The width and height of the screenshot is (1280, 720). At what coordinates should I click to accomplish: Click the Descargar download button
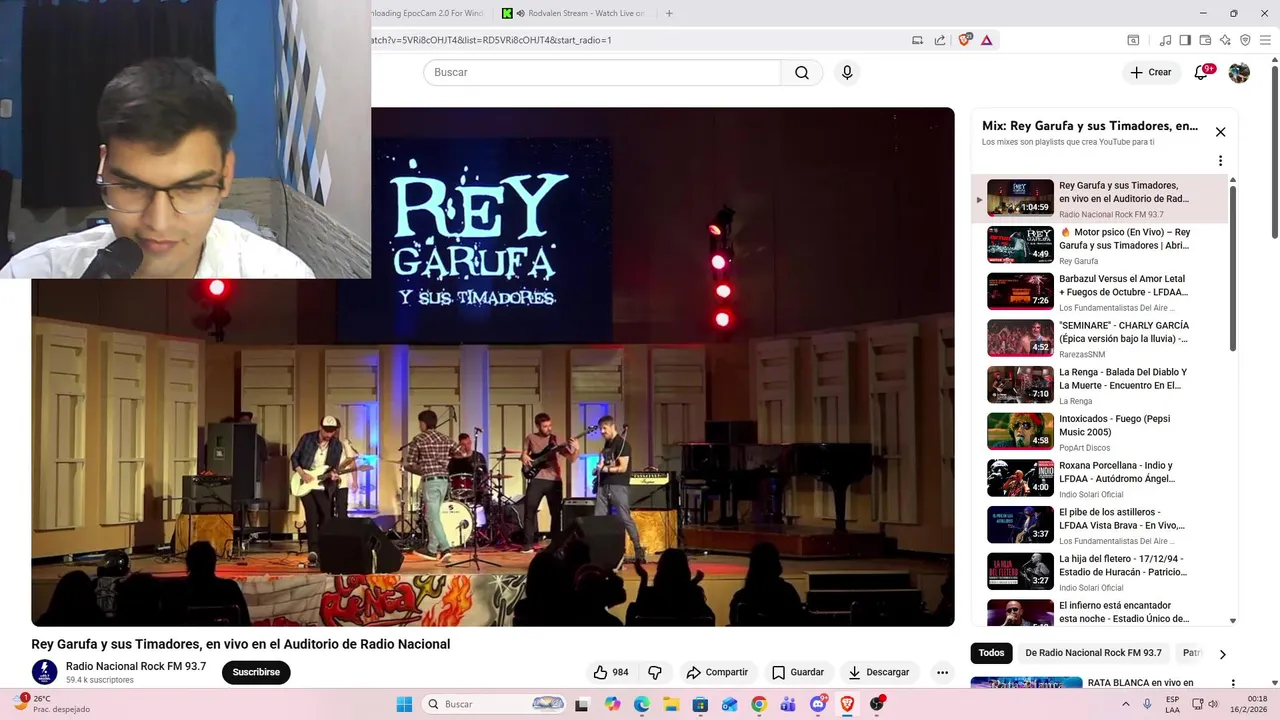pyautogui.click(x=878, y=672)
